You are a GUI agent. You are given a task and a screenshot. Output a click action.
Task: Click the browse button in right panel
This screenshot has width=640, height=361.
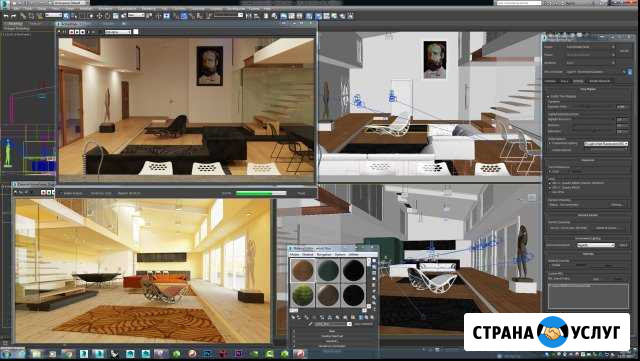coord(617,205)
